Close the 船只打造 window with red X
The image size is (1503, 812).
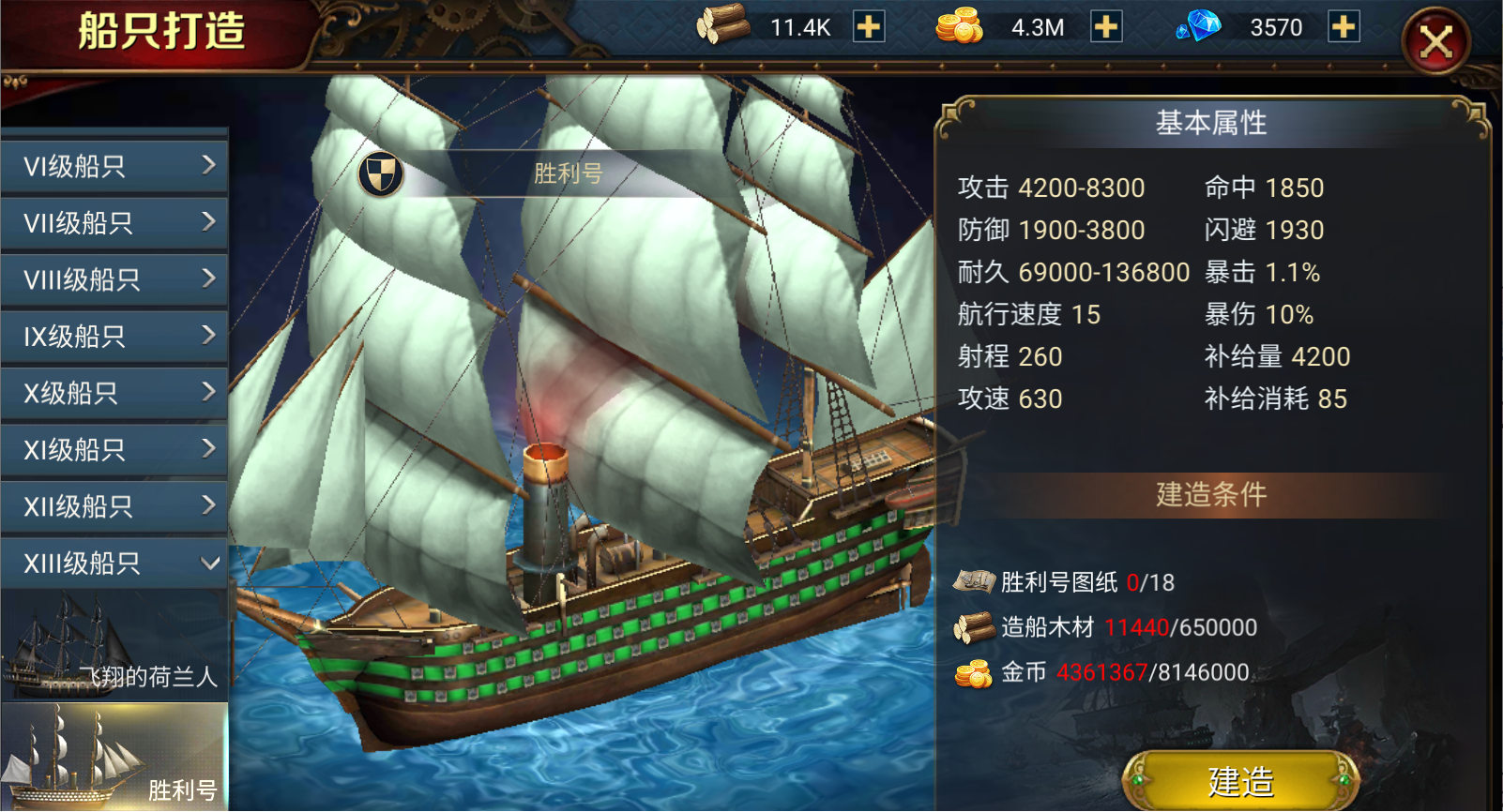coord(1435,42)
